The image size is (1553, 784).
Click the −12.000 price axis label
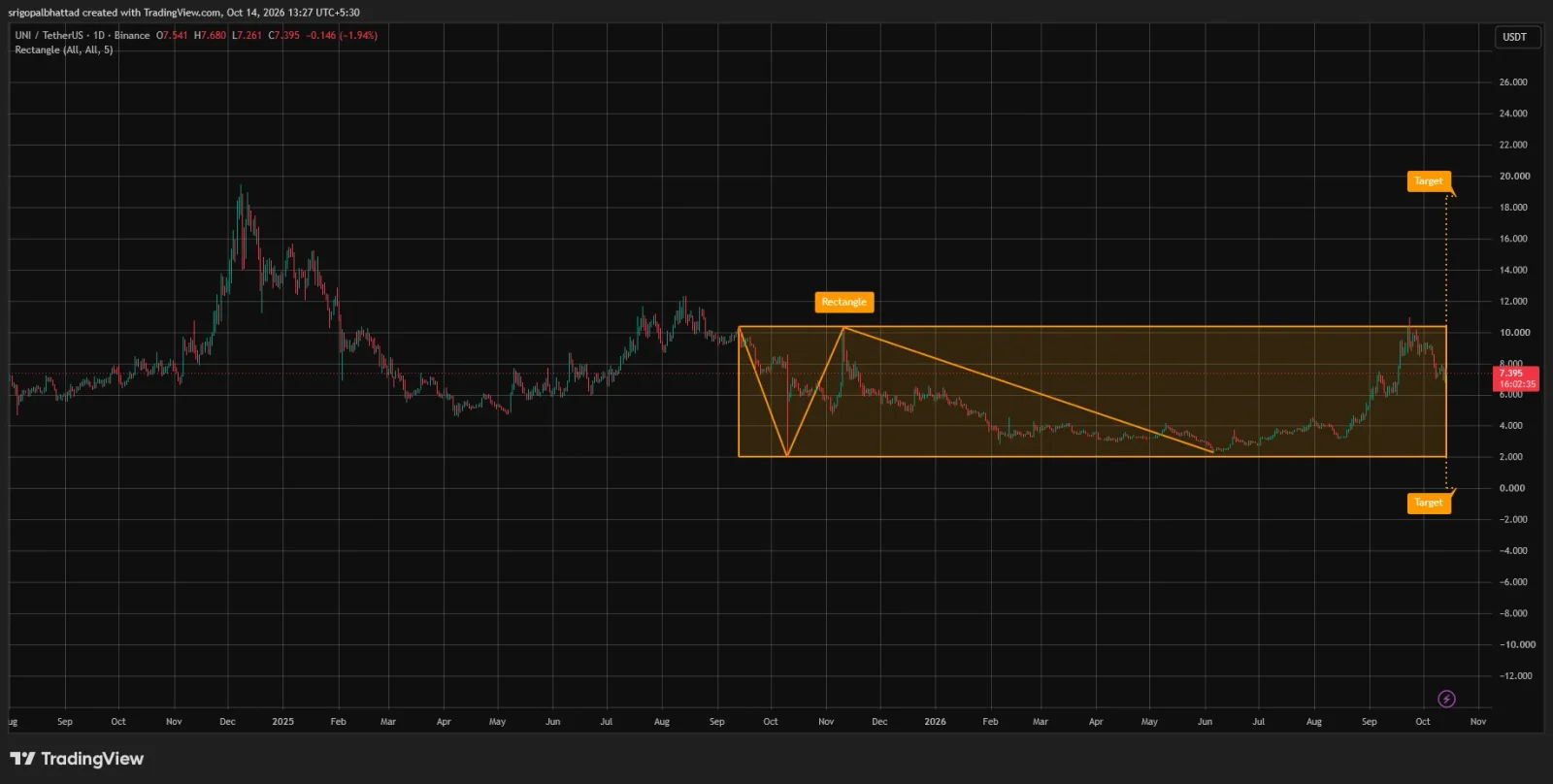[1517, 676]
